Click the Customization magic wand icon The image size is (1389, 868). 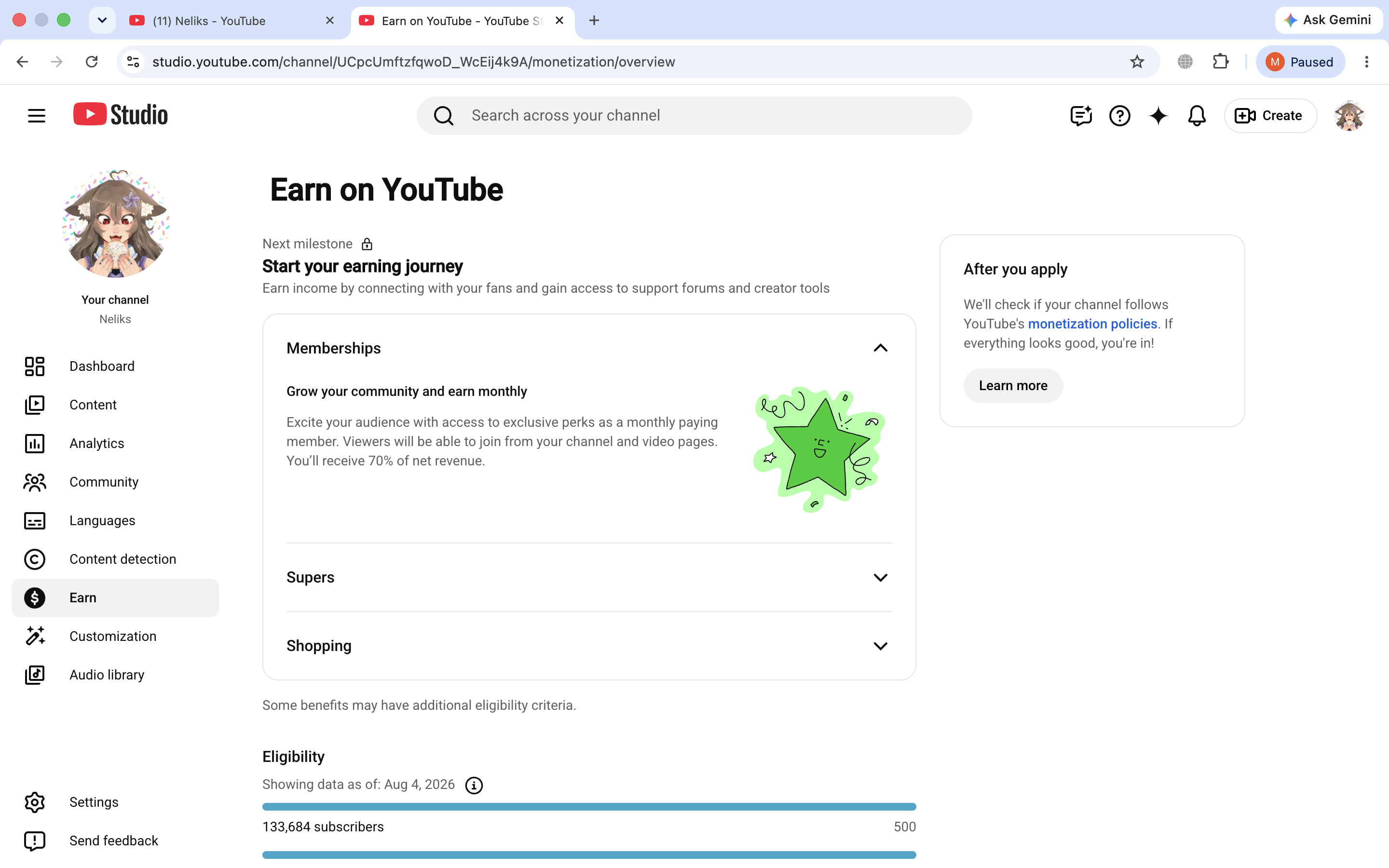coord(34,636)
